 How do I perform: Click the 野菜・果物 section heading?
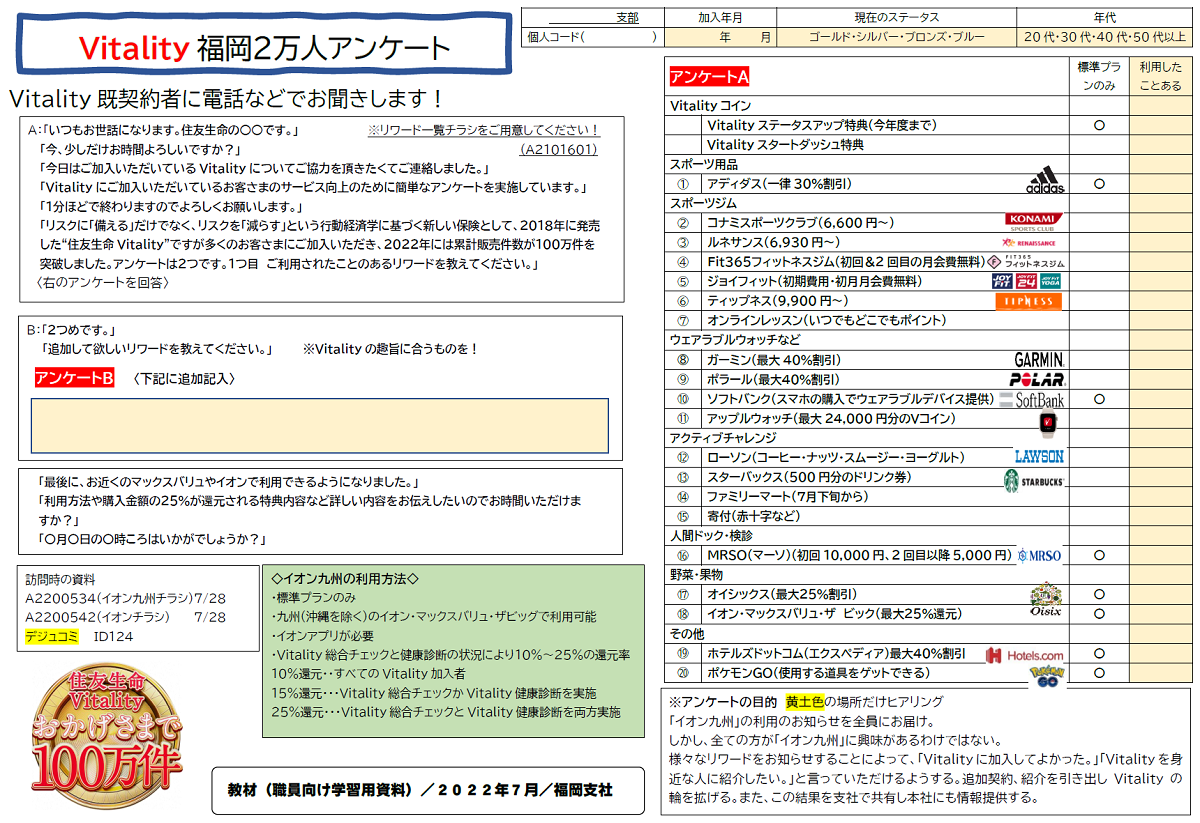click(x=697, y=575)
